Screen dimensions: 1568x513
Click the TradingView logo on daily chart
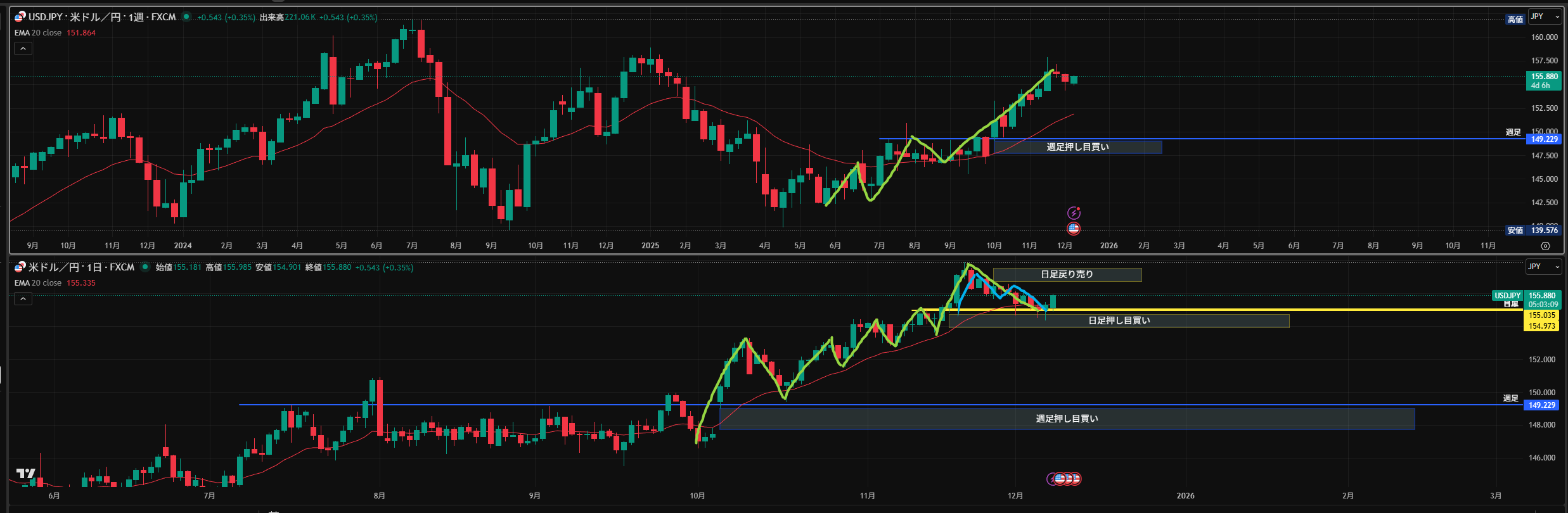coord(26,473)
